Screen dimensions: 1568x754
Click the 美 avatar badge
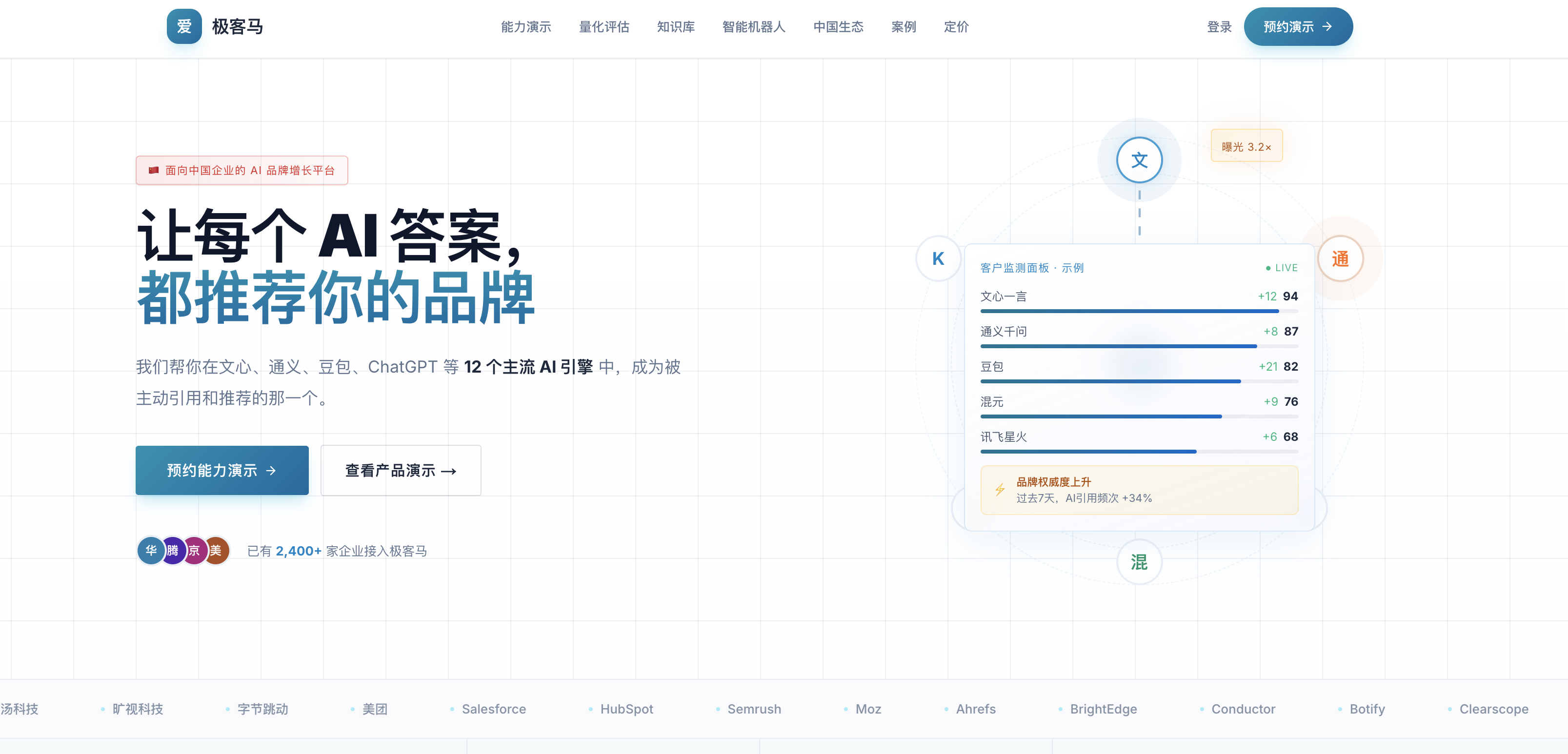[x=216, y=551]
